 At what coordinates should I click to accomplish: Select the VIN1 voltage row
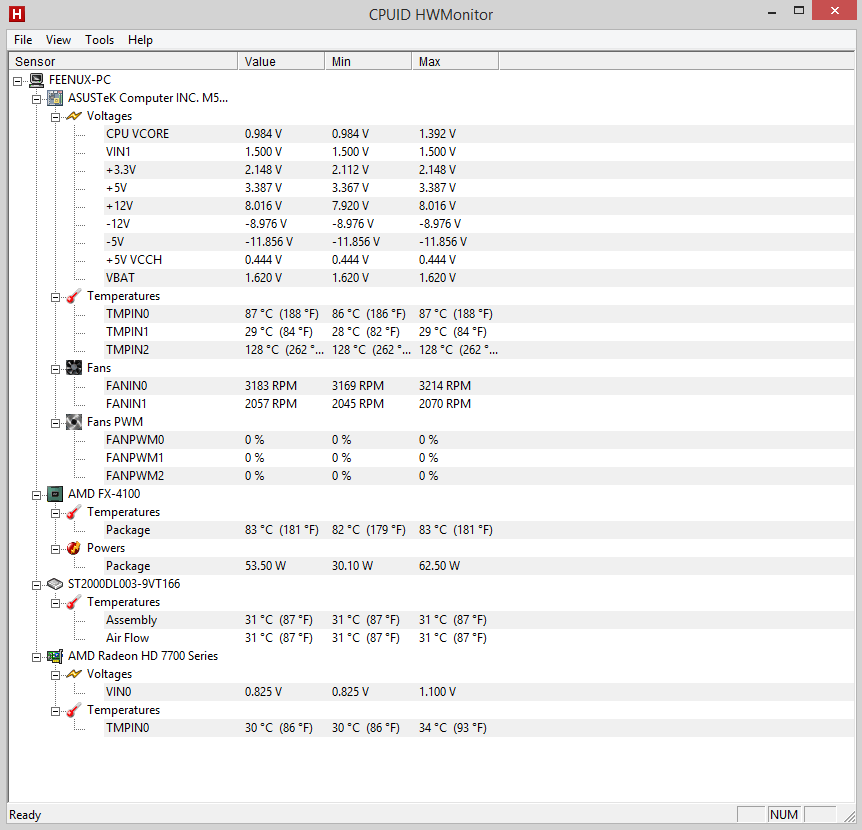pos(479,152)
